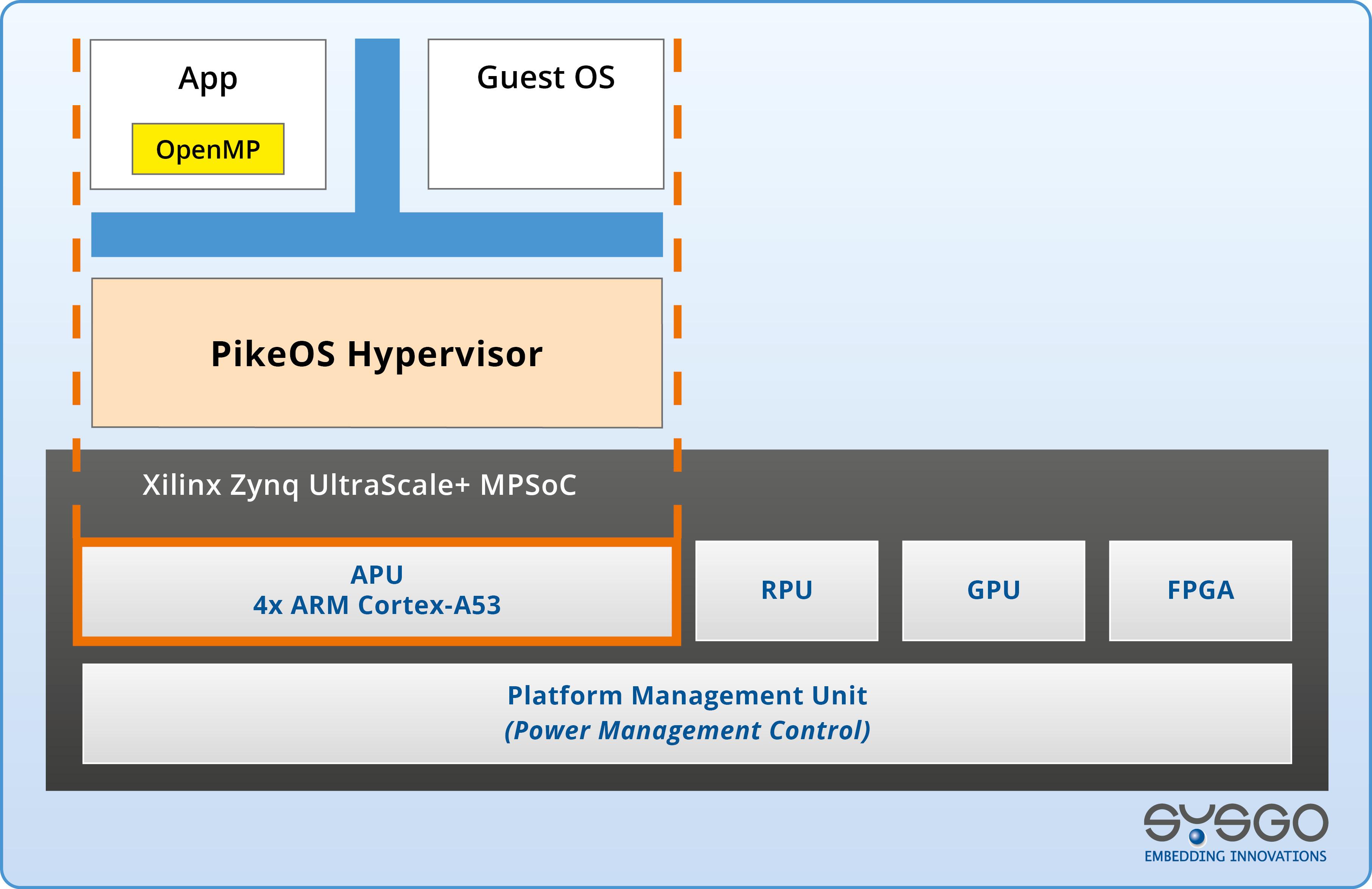Image resolution: width=1372 pixels, height=889 pixels.
Task: Select the GPU block
Action: coord(993,591)
